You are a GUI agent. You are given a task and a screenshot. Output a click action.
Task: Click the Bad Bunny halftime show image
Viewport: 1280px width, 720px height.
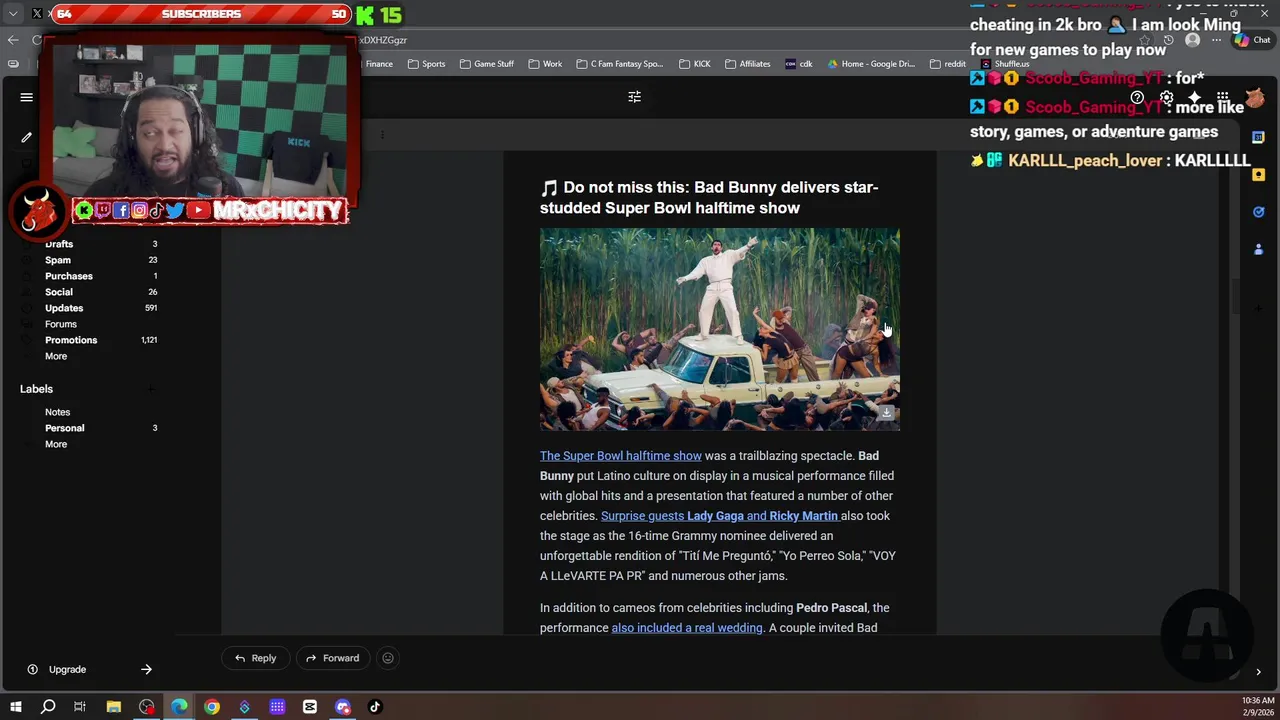[720, 330]
